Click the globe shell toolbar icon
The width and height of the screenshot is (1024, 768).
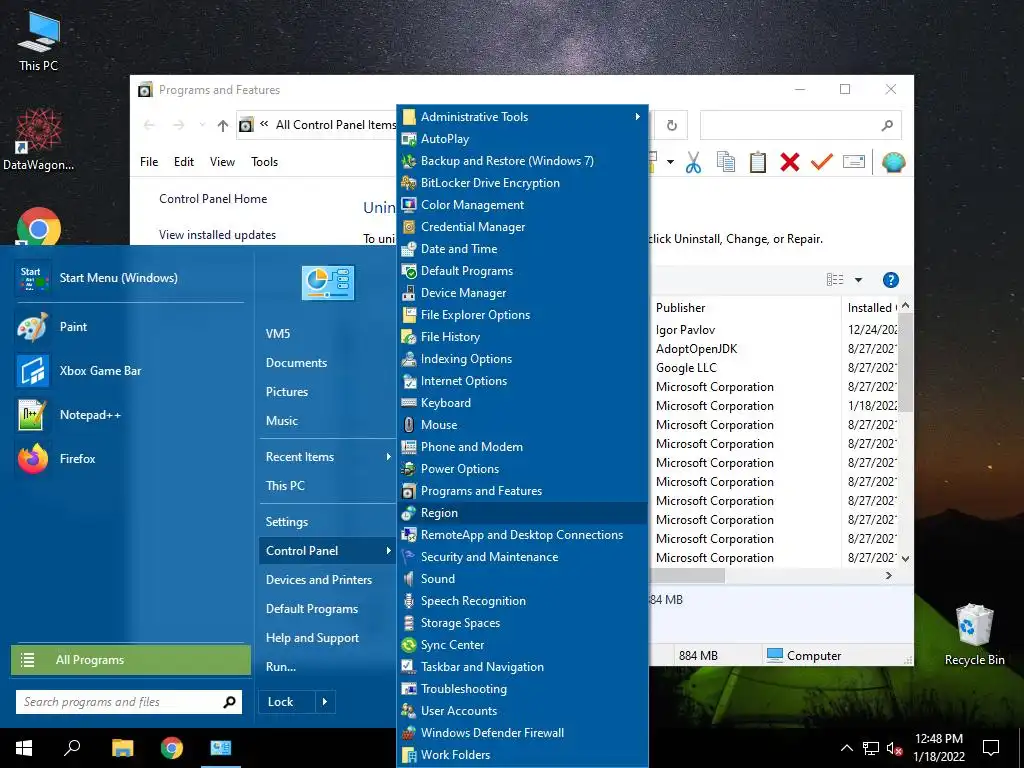[893, 162]
